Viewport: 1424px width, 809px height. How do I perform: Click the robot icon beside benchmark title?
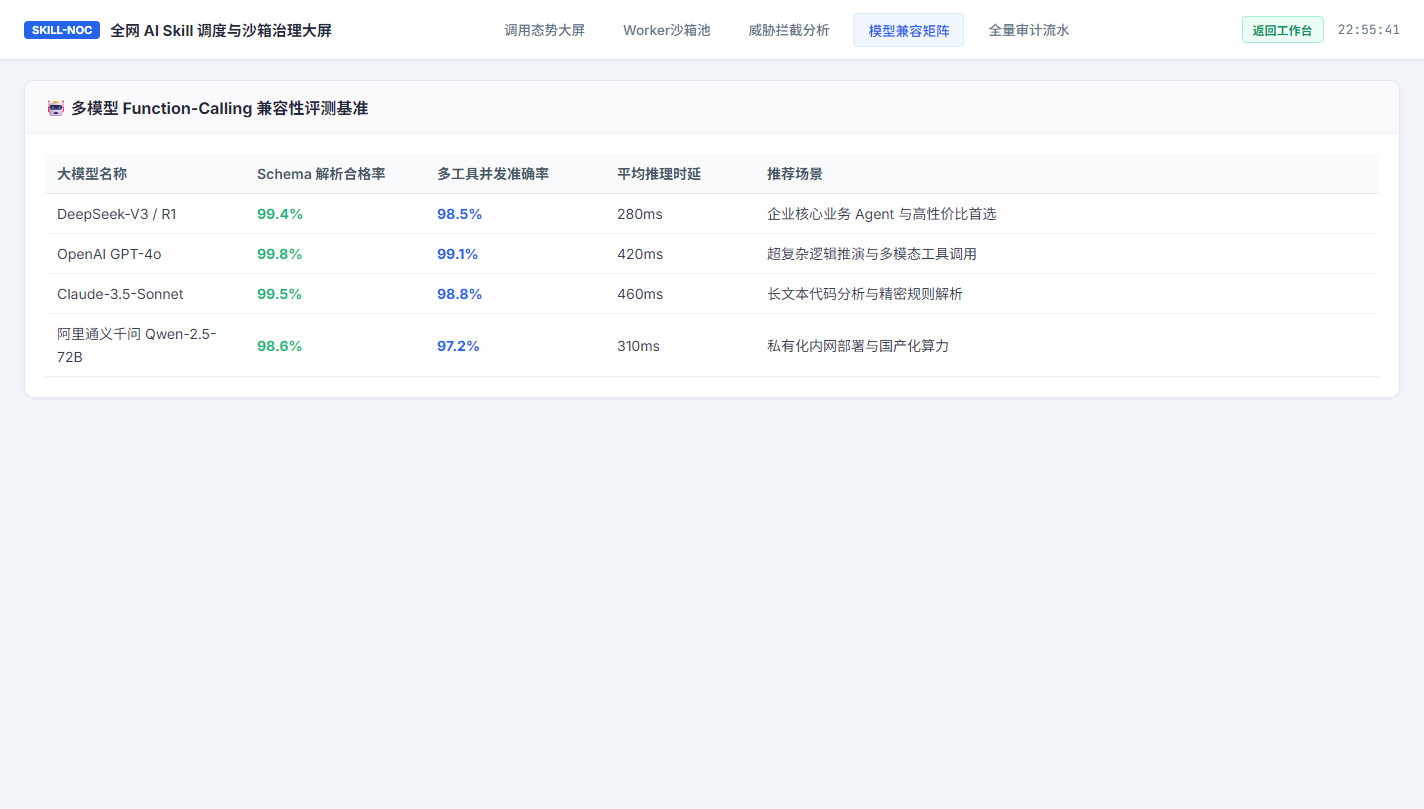click(56, 108)
